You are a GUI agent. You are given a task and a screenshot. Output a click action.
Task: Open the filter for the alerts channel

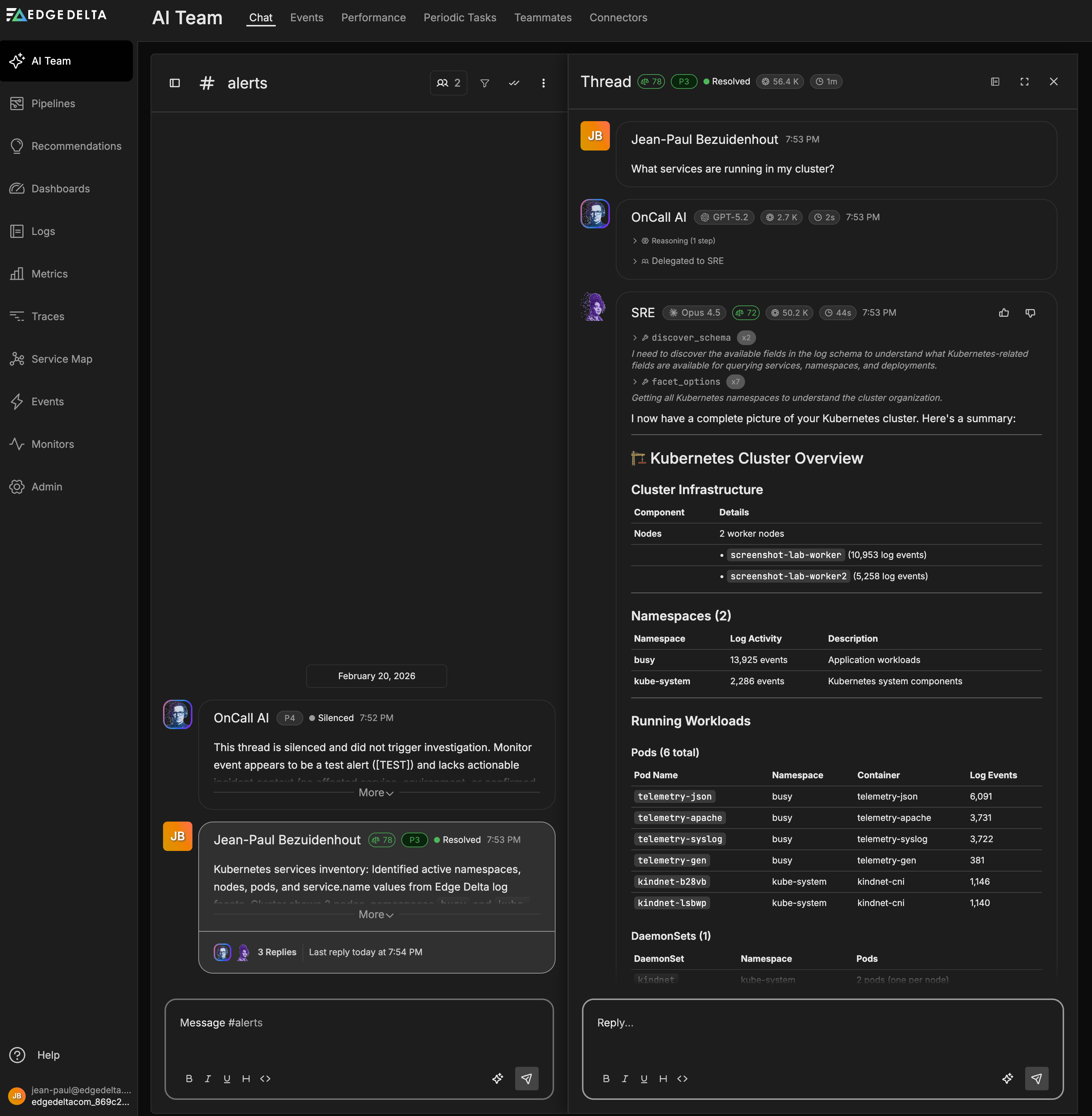485,83
